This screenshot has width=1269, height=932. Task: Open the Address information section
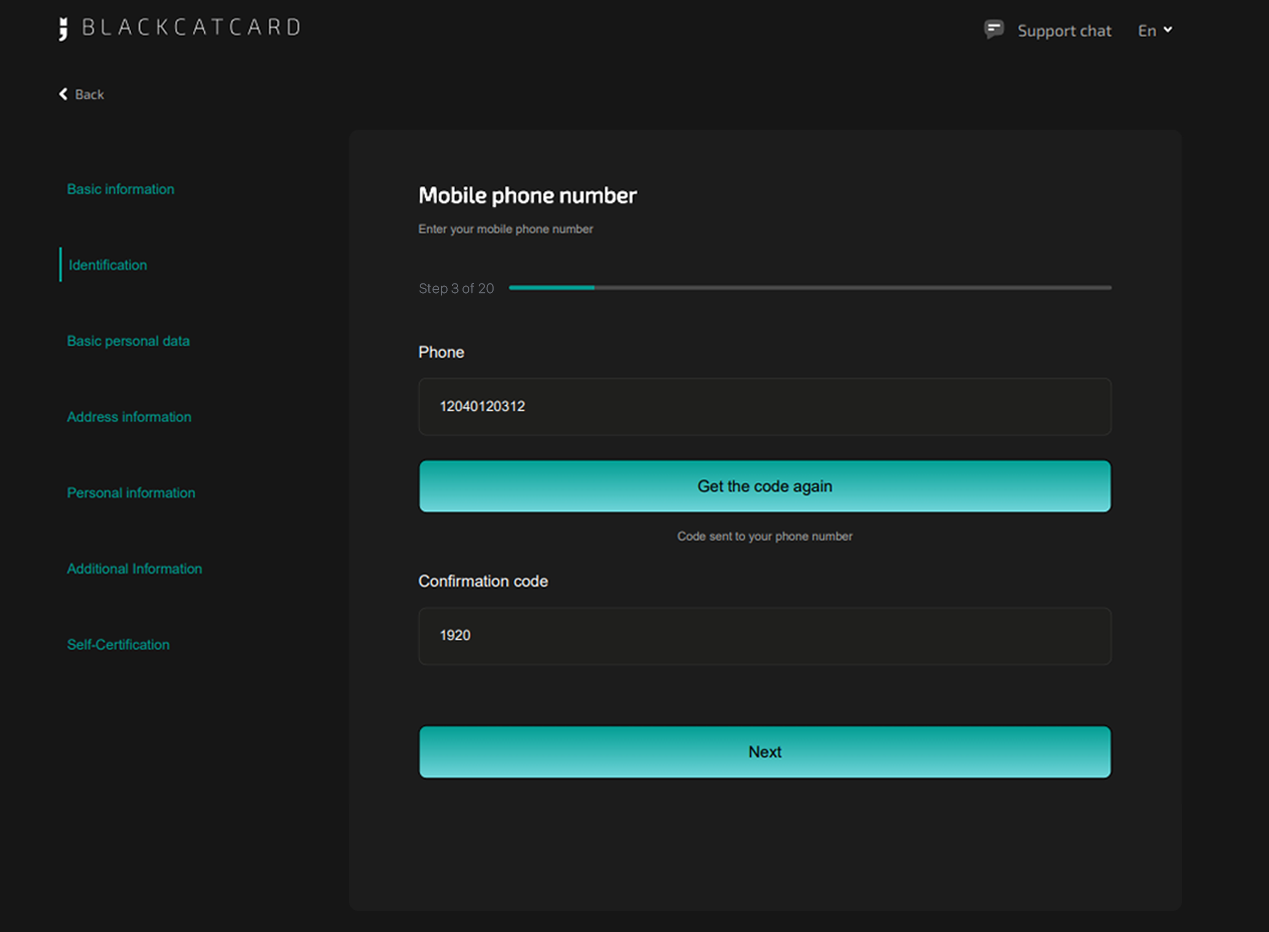point(129,417)
